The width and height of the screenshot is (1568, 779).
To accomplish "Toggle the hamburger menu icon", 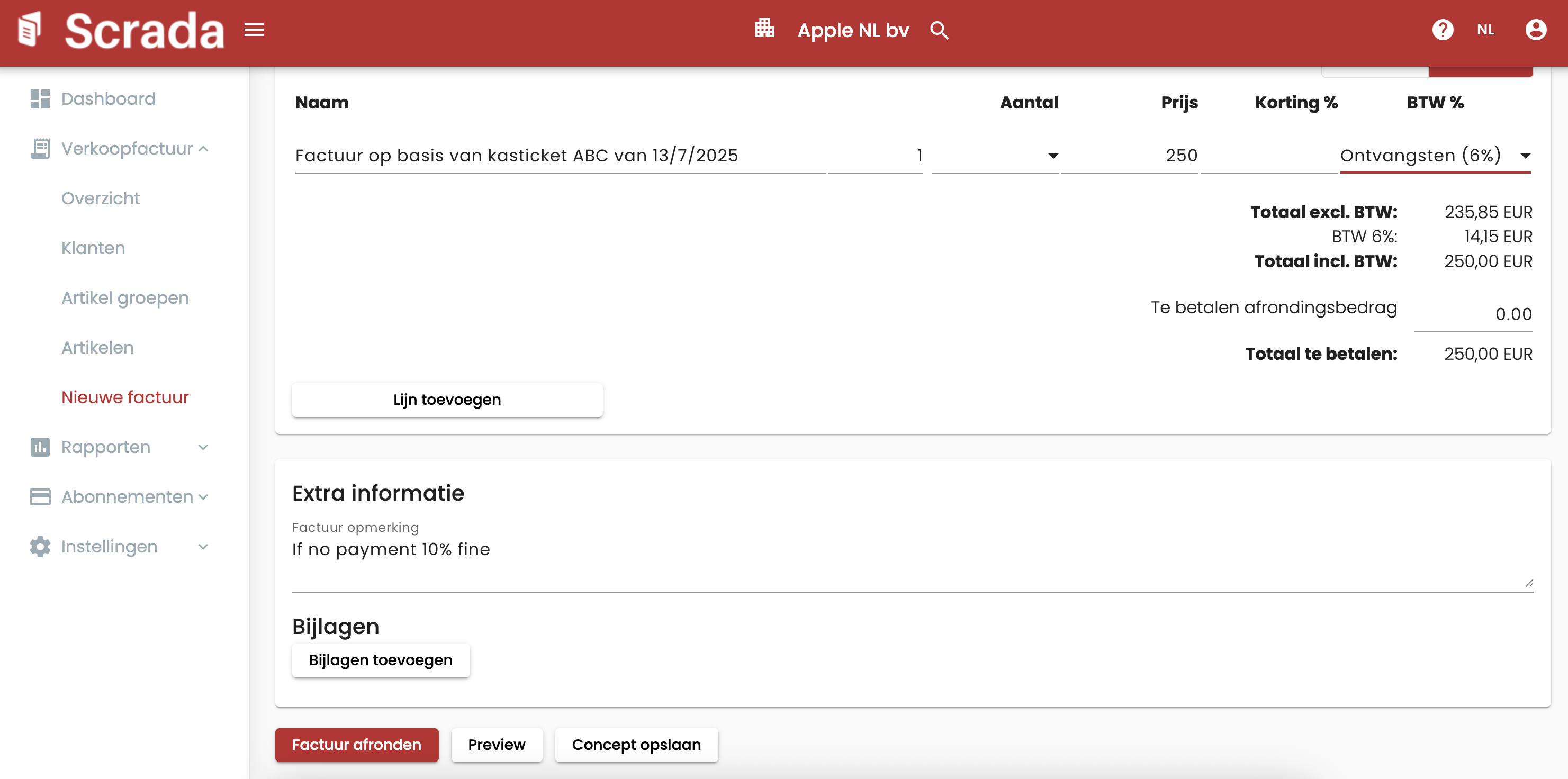I will 254,29.
